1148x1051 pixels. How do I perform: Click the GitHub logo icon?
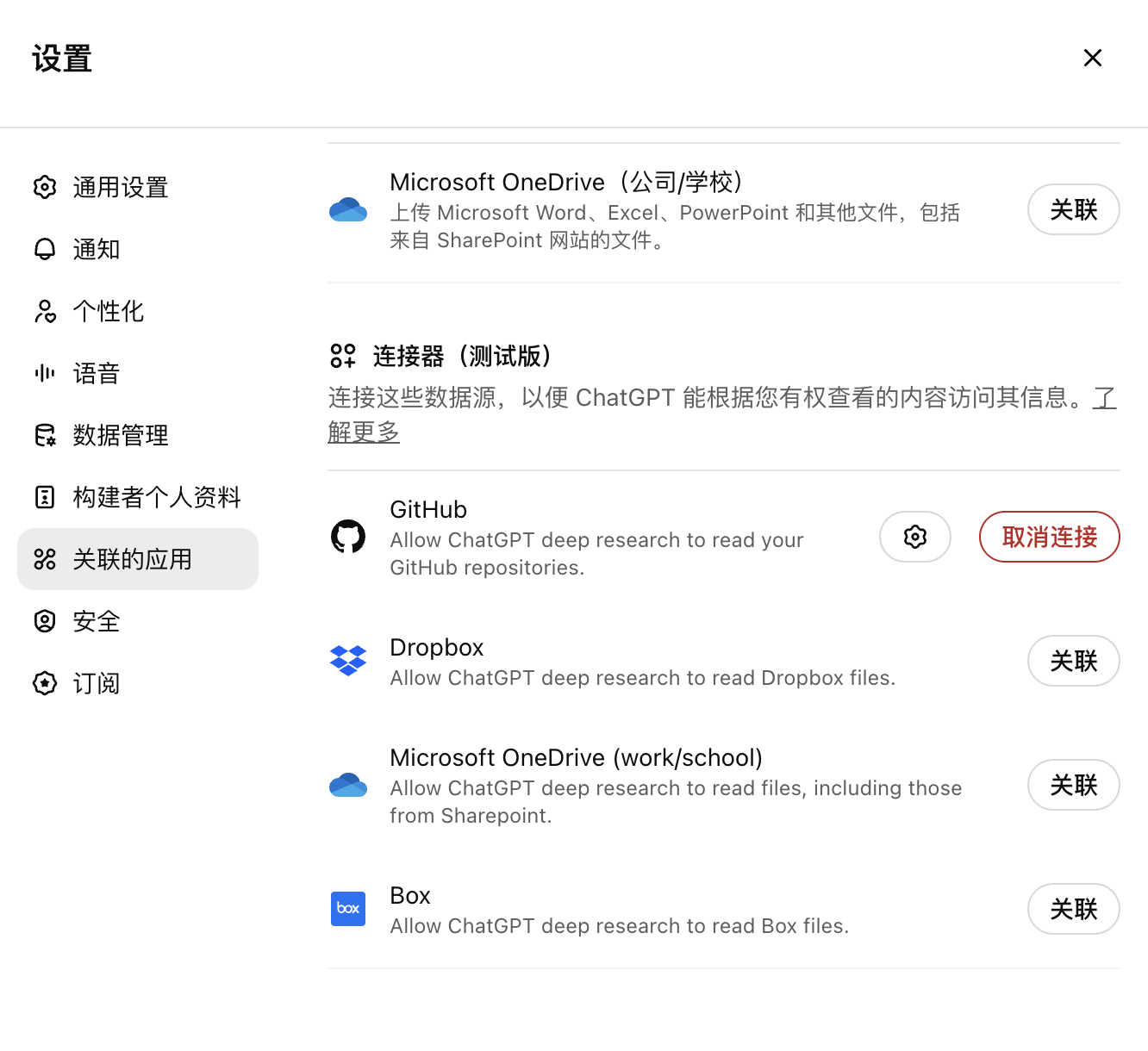(348, 537)
